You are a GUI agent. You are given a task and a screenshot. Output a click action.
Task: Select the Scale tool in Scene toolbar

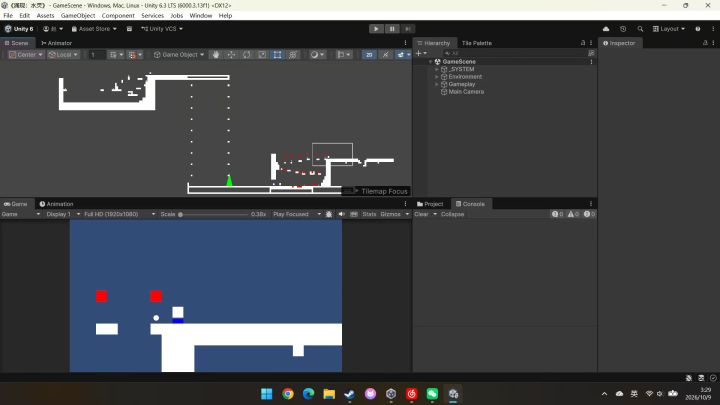[262, 55]
